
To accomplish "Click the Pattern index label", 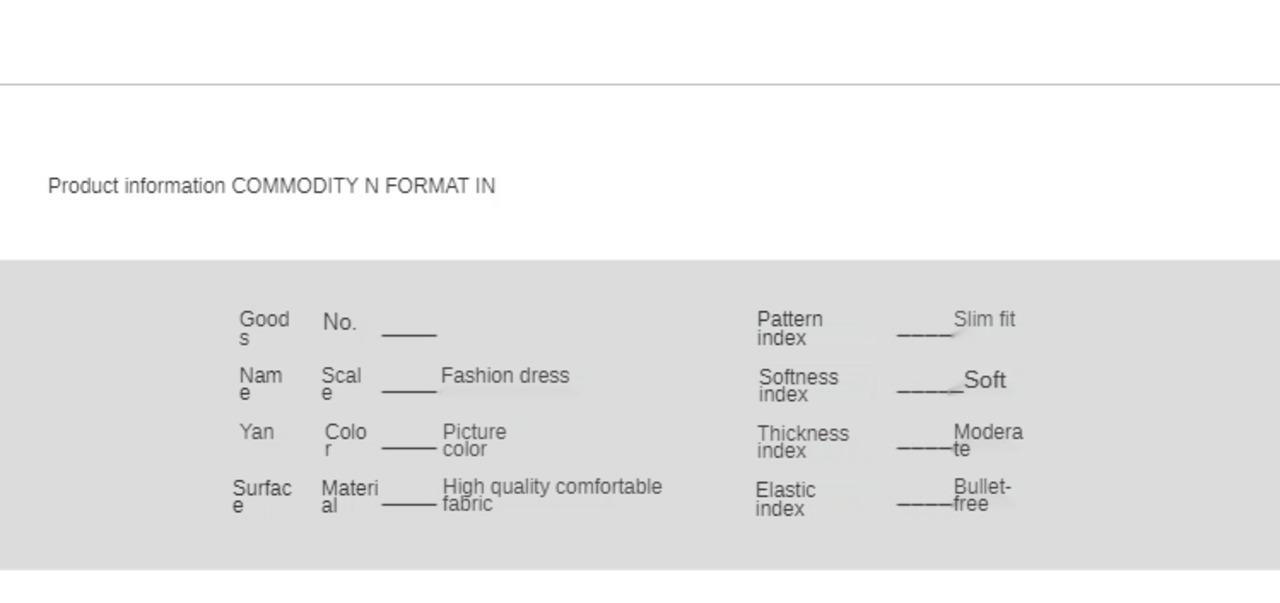I will (789, 328).
